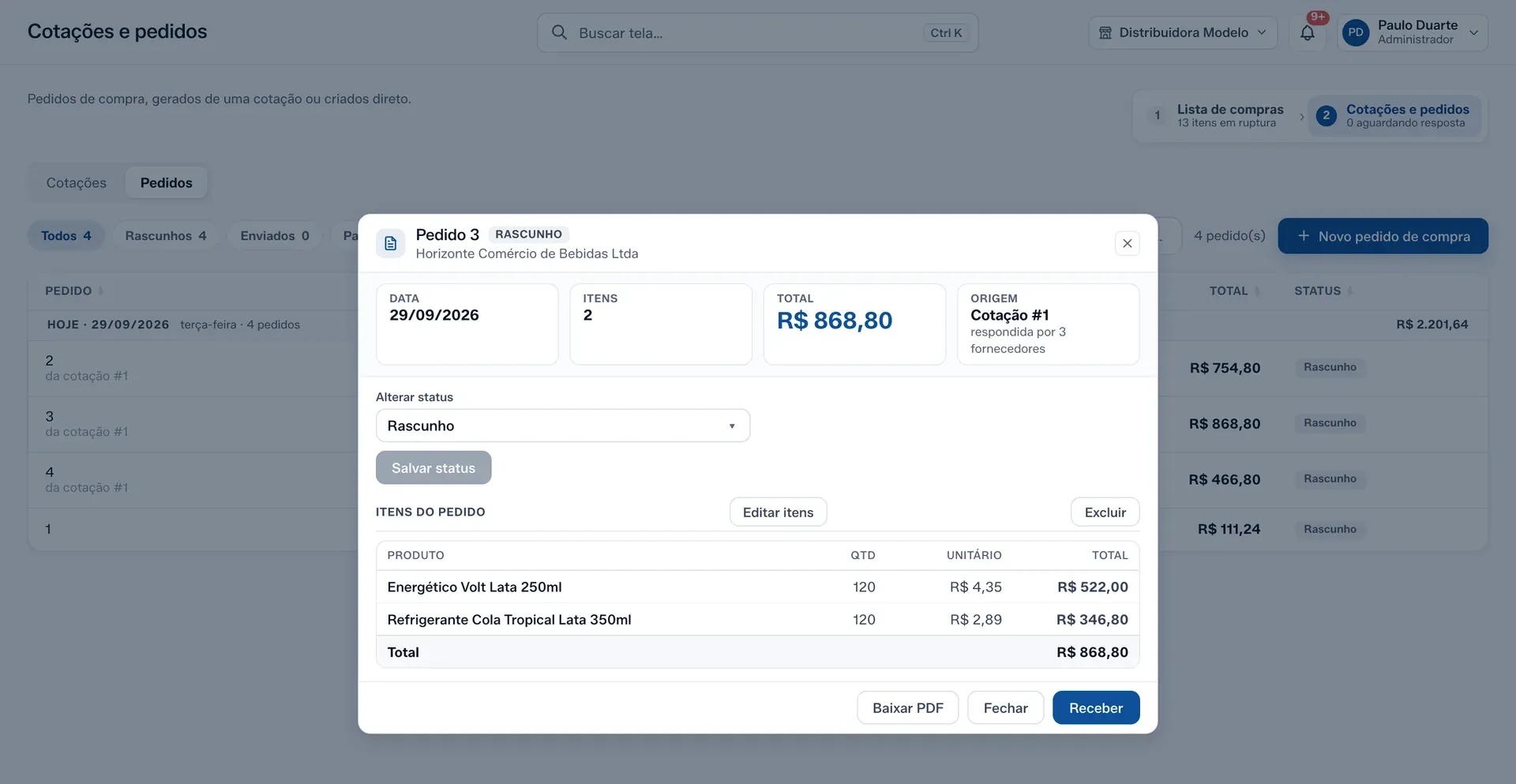
Task: Click the R$ 466,80 total in list
Action: pos(1224,479)
